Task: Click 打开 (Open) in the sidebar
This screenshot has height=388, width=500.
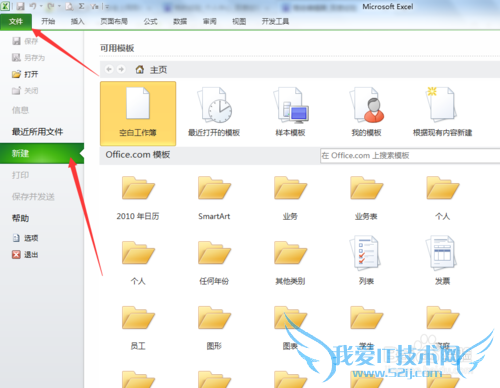Action: [25, 74]
